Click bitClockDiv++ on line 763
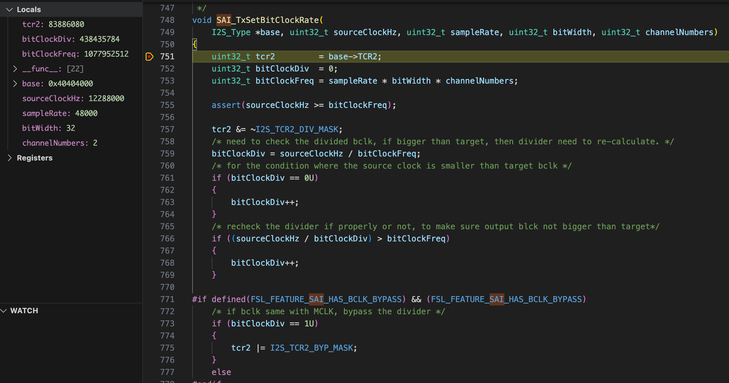The image size is (729, 383). click(x=265, y=202)
